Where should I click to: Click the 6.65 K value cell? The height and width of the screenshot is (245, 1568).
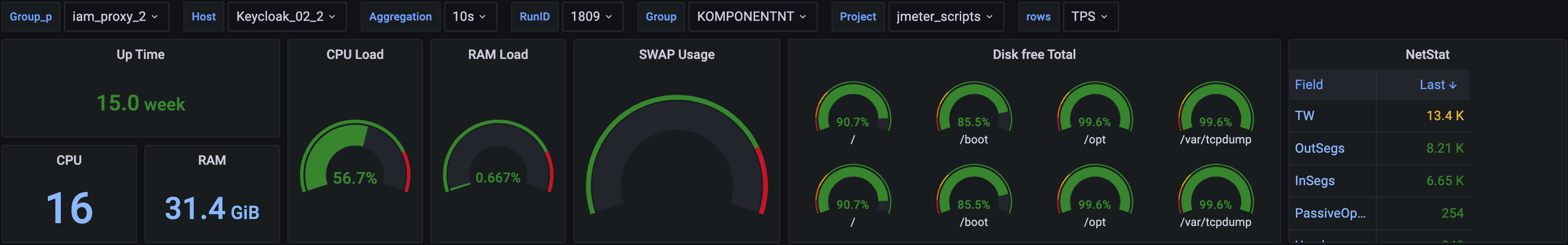1423,181
